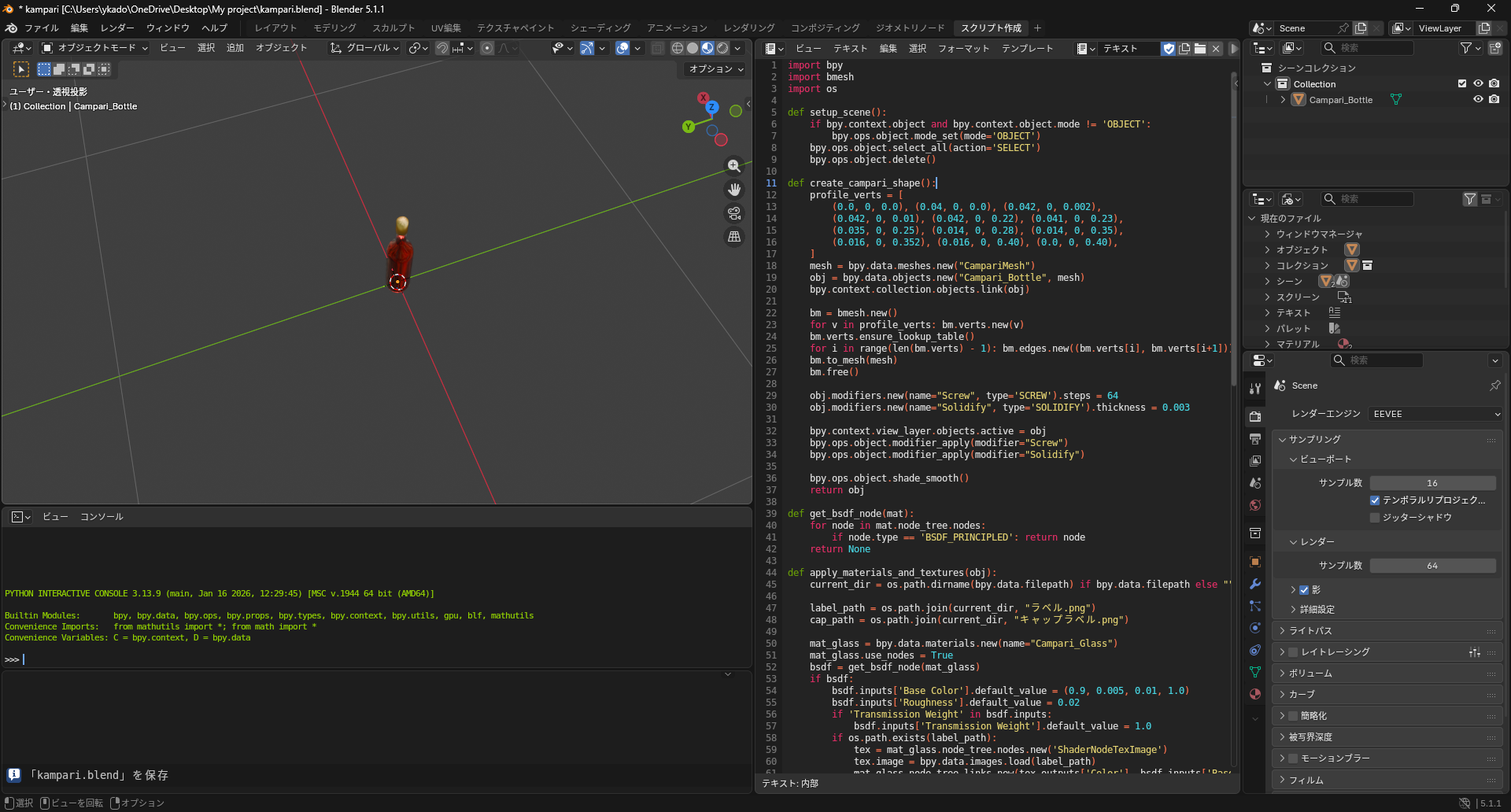
Task: Click the zoom view magnifier icon in viewport
Action: (734, 166)
